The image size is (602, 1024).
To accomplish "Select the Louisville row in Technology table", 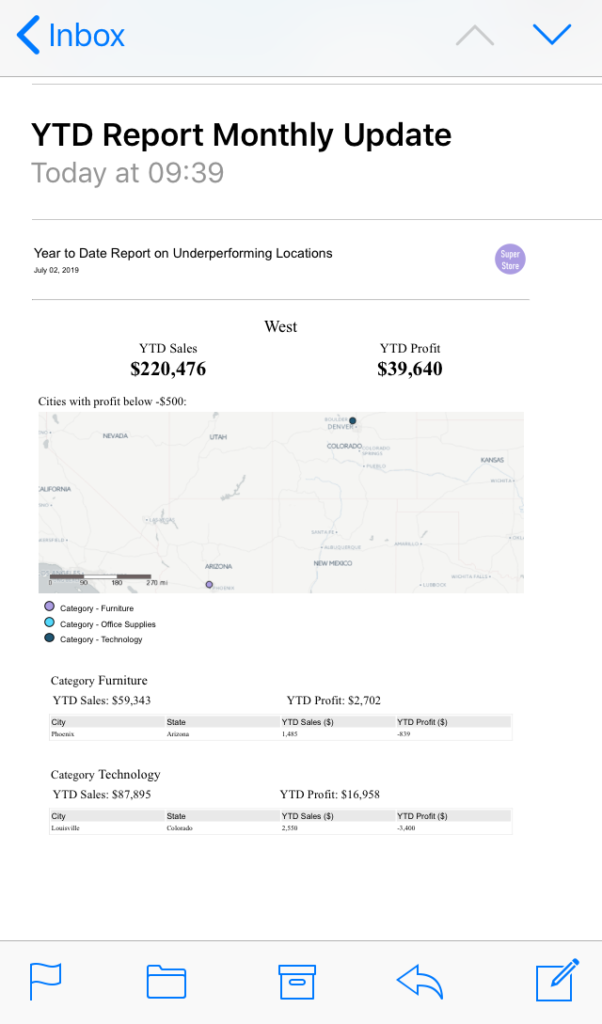I will [280, 828].
